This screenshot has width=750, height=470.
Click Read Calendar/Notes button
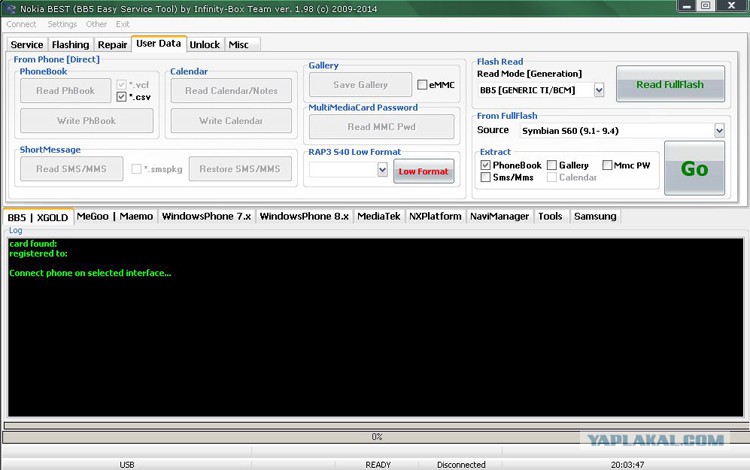[x=231, y=90]
